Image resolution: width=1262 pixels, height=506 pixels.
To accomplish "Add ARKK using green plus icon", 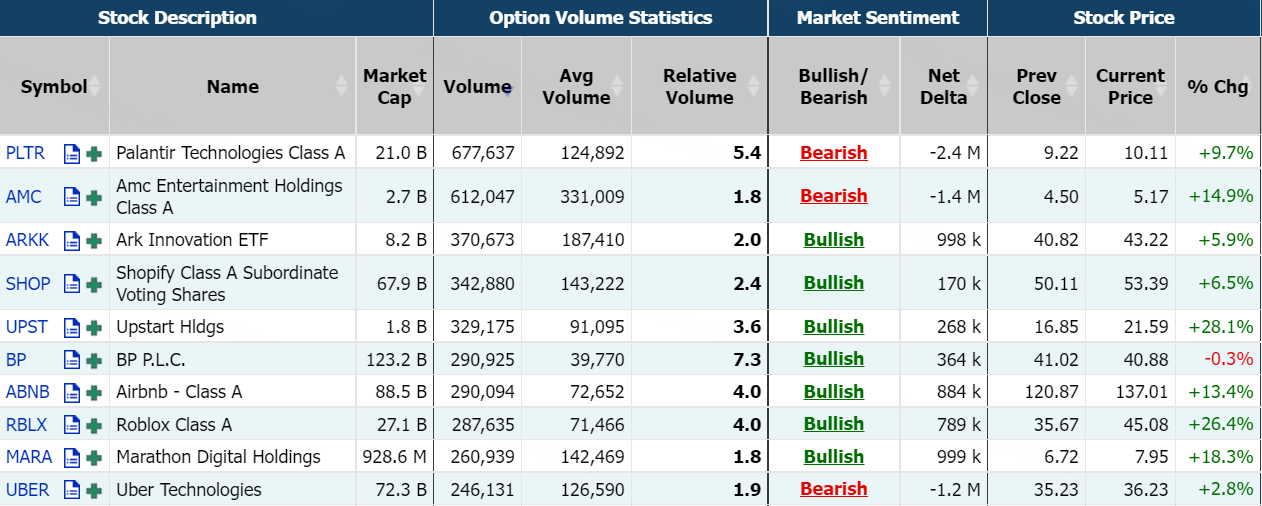I will (94, 240).
